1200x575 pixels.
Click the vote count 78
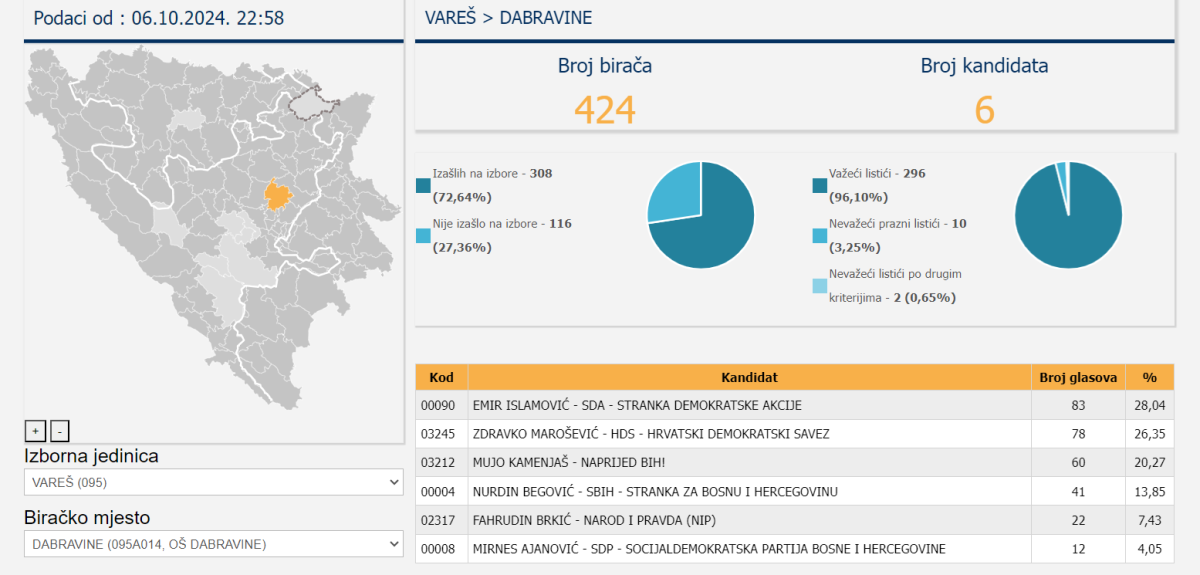[x=1078, y=434]
